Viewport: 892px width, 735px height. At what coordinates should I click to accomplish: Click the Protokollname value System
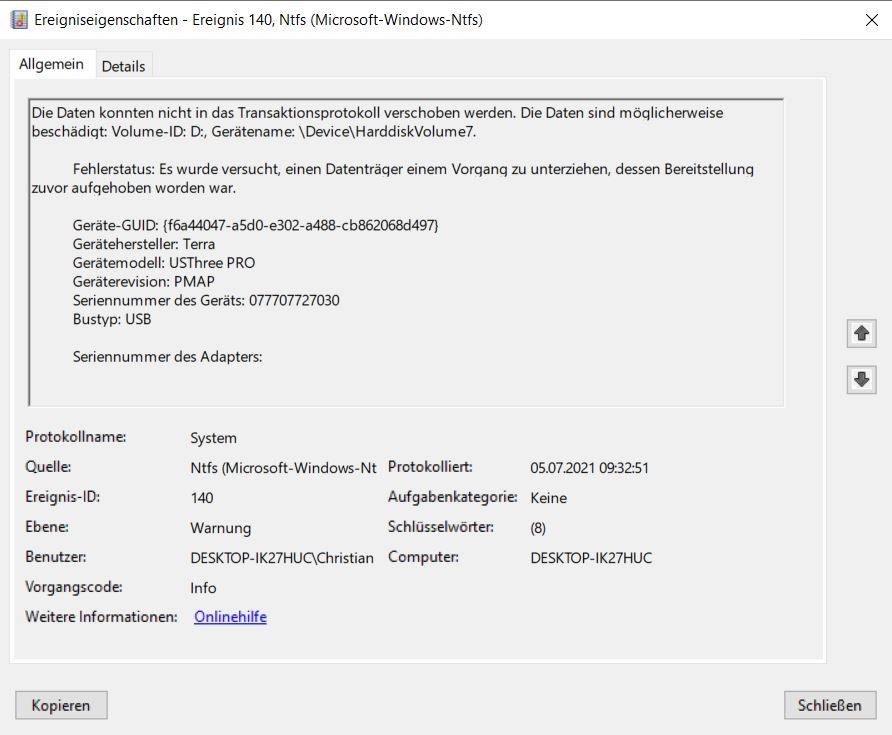point(213,438)
